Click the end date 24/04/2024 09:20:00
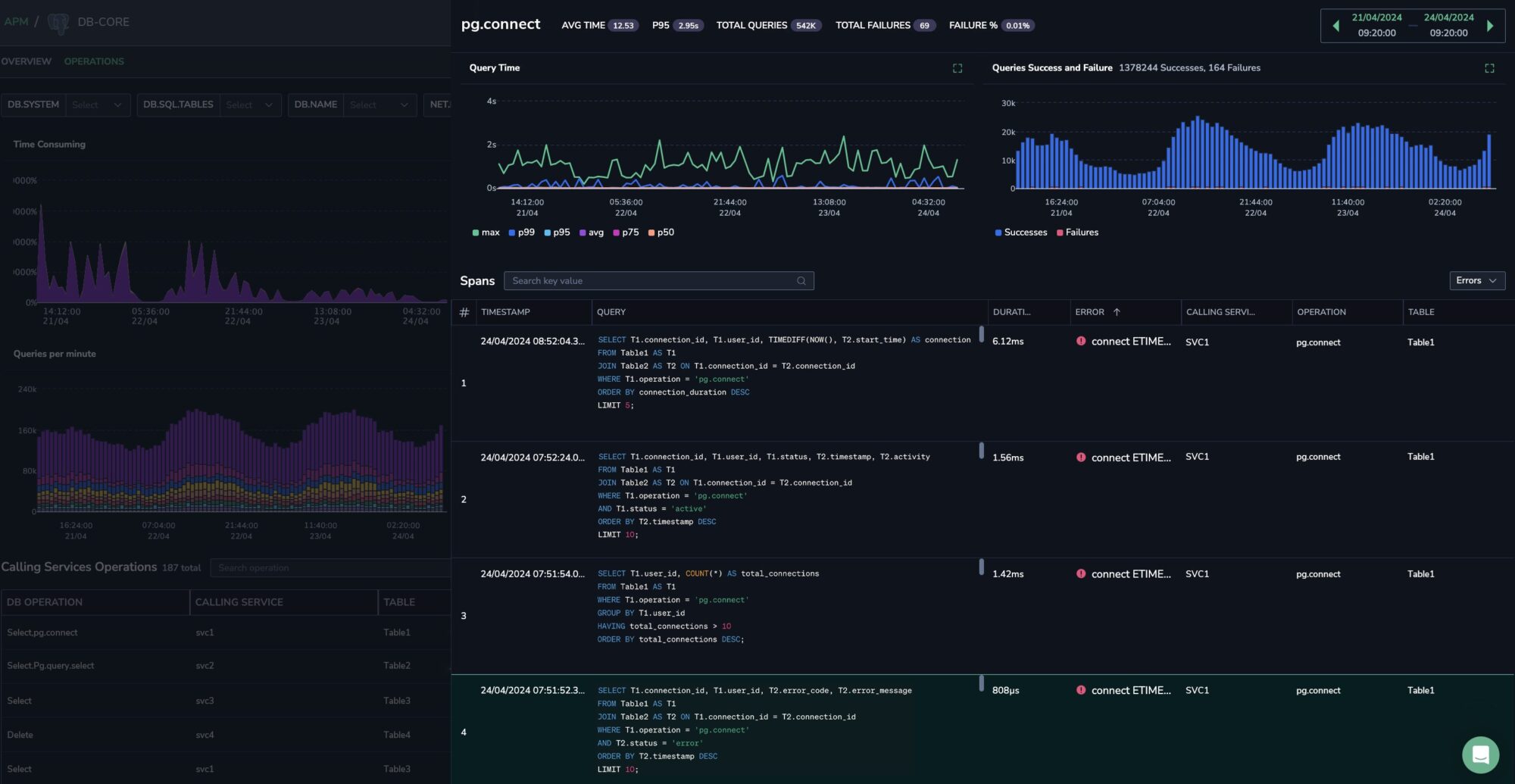The width and height of the screenshot is (1515, 784). pyautogui.click(x=1448, y=25)
